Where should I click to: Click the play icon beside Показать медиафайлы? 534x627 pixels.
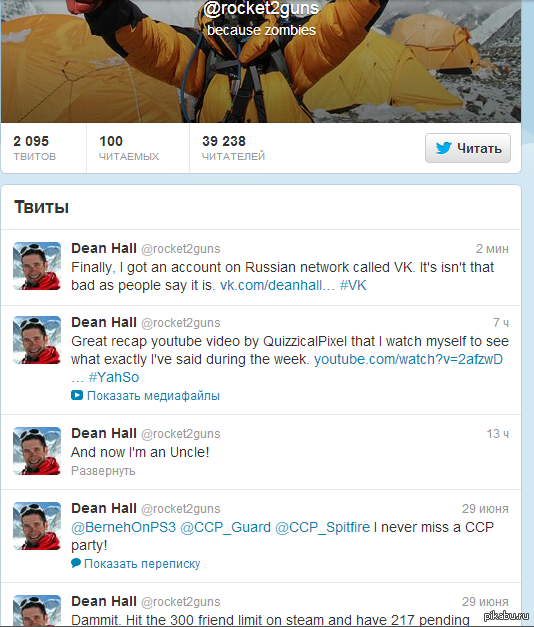(77, 395)
